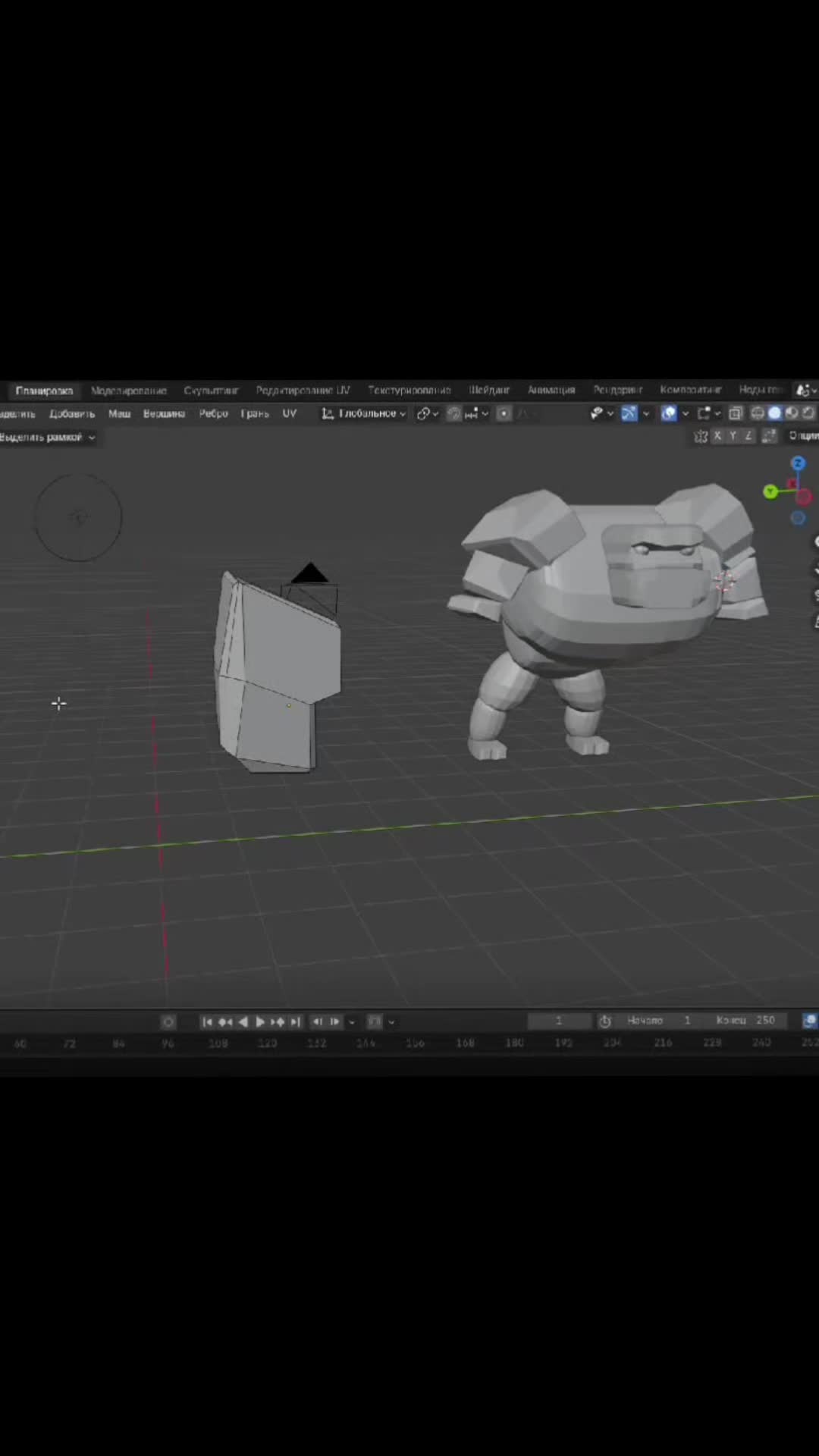Viewport: 819px width, 1456px height.
Task: Switch to Моделирование workspace tab
Action: pos(129,391)
